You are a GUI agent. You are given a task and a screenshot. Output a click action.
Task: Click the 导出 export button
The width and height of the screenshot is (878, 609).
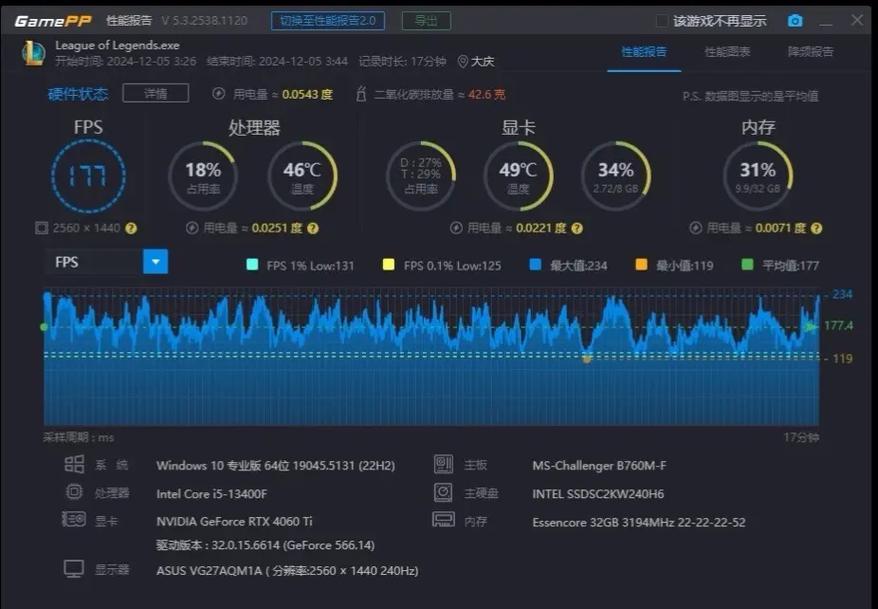[x=425, y=20]
